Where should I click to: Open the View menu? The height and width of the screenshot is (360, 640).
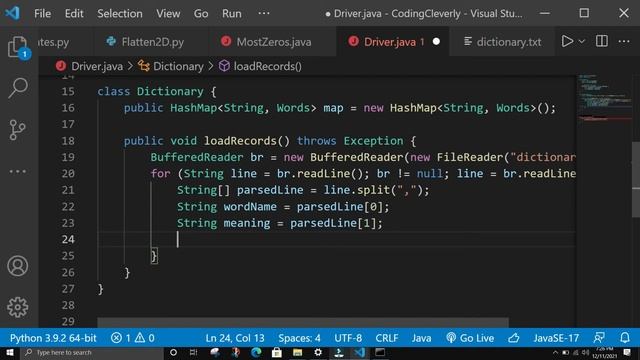coord(168,13)
